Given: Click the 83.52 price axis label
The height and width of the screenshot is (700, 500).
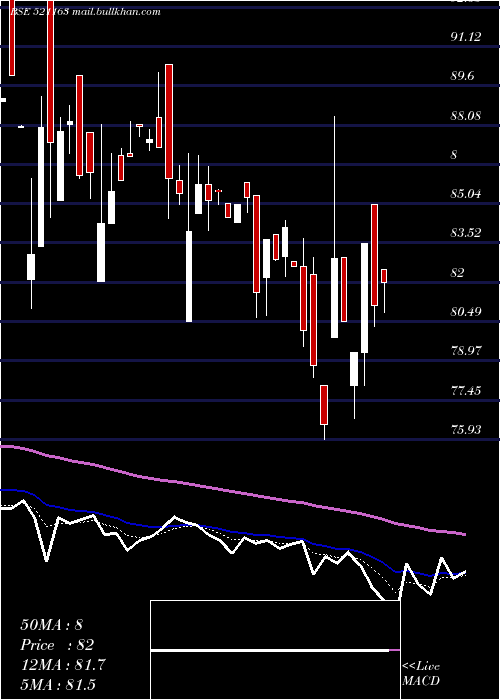Looking at the screenshot, I should click(x=466, y=233).
